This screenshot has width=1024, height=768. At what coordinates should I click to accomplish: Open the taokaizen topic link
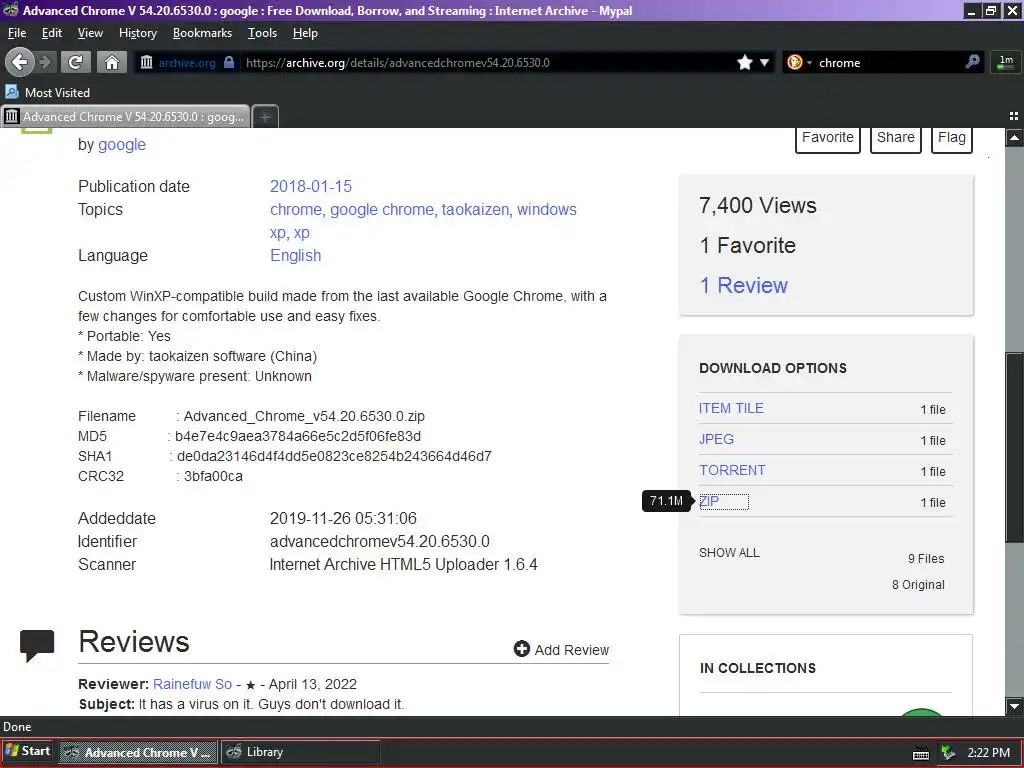(475, 210)
